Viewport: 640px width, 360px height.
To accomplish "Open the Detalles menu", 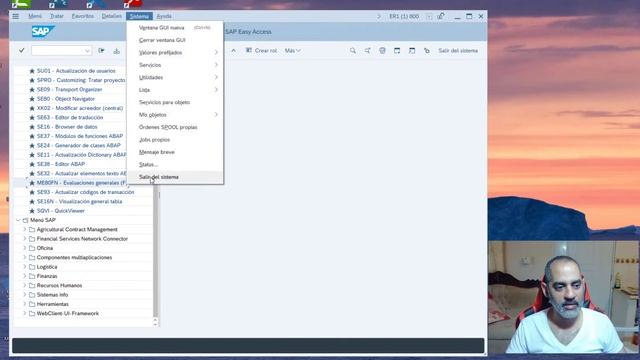I will [x=111, y=16].
